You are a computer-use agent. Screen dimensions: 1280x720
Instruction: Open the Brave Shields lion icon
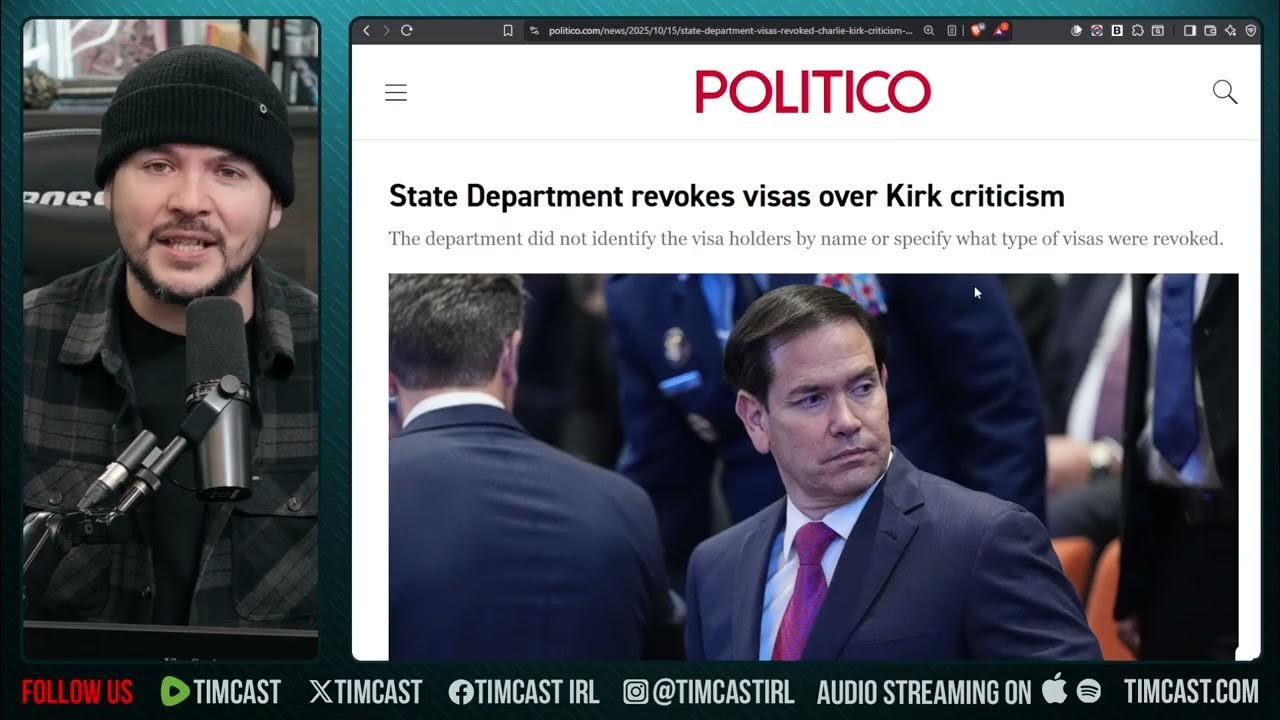(977, 30)
